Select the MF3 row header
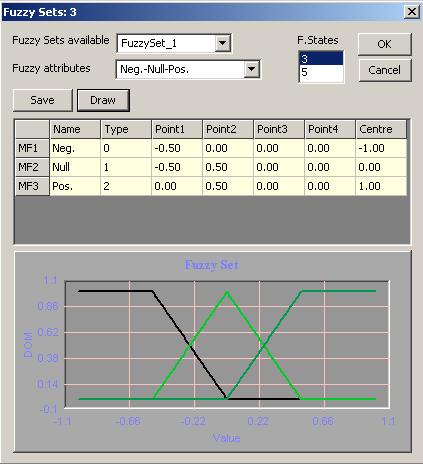Image resolution: width=423 pixels, height=464 pixels. point(32,186)
